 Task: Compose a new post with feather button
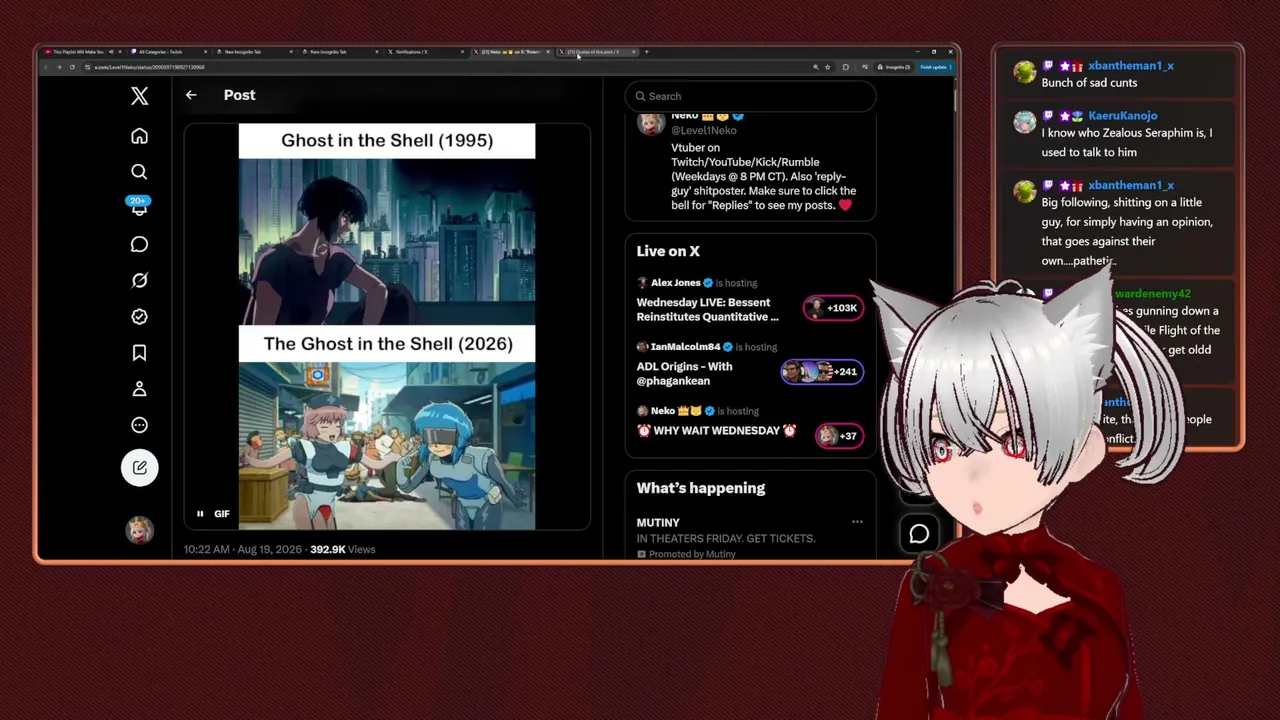pyautogui.click(x=139, y=467)
